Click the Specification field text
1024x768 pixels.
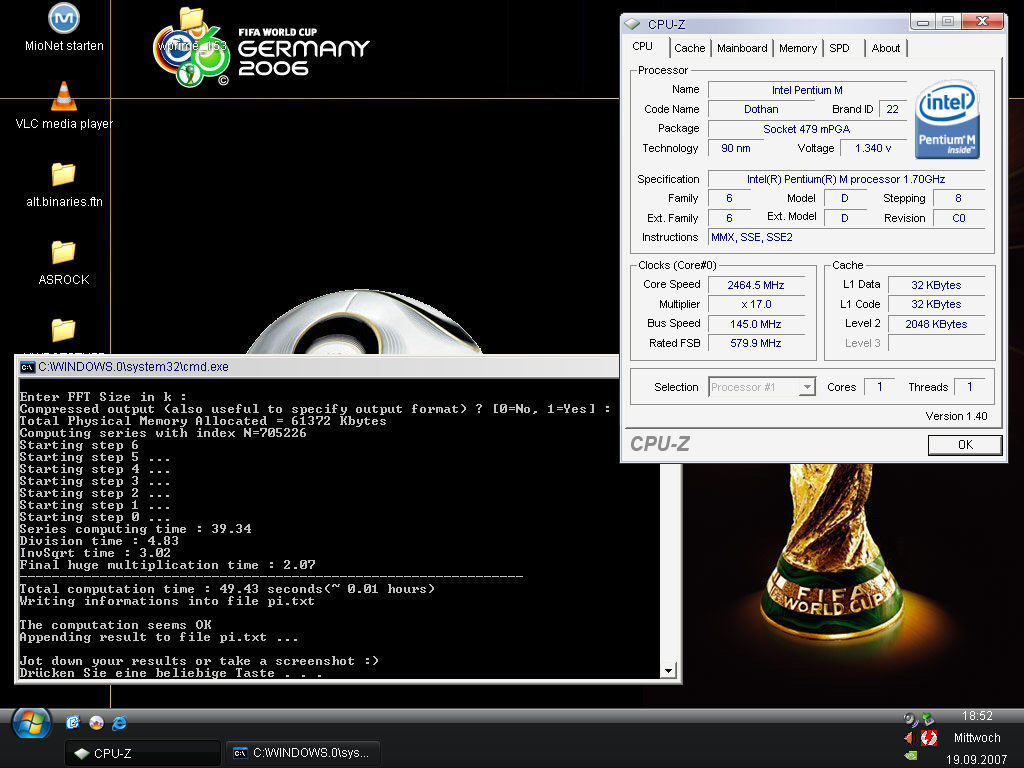click(846, 179)
